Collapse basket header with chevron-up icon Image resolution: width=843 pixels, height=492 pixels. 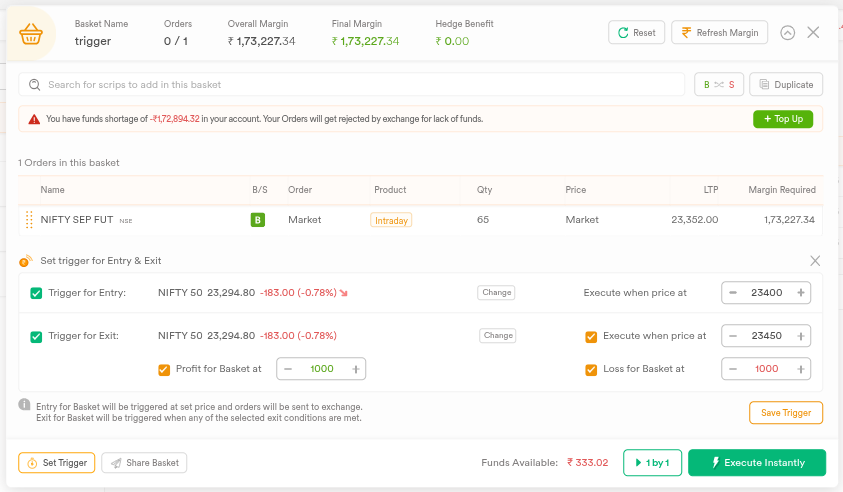point(788,33)
